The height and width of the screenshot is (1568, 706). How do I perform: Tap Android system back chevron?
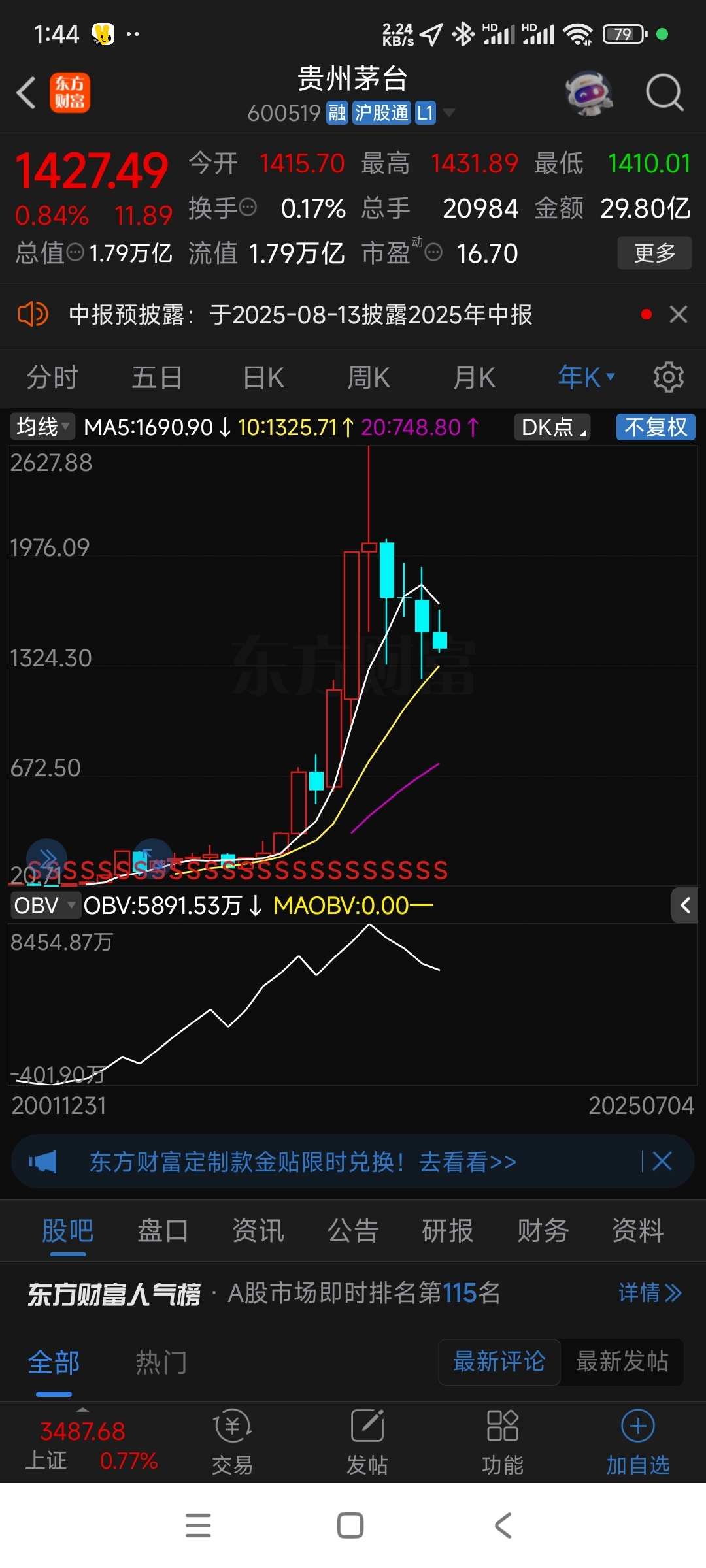pos(503,1526)
